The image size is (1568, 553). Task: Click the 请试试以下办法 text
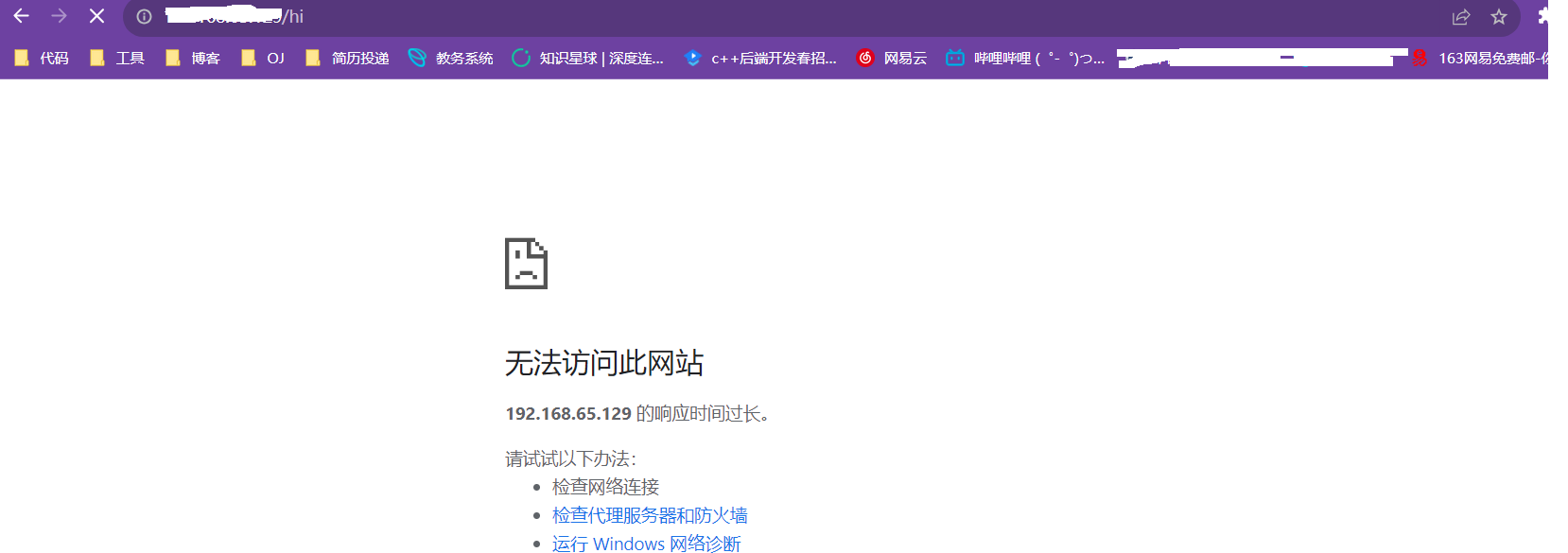(570, 458)
